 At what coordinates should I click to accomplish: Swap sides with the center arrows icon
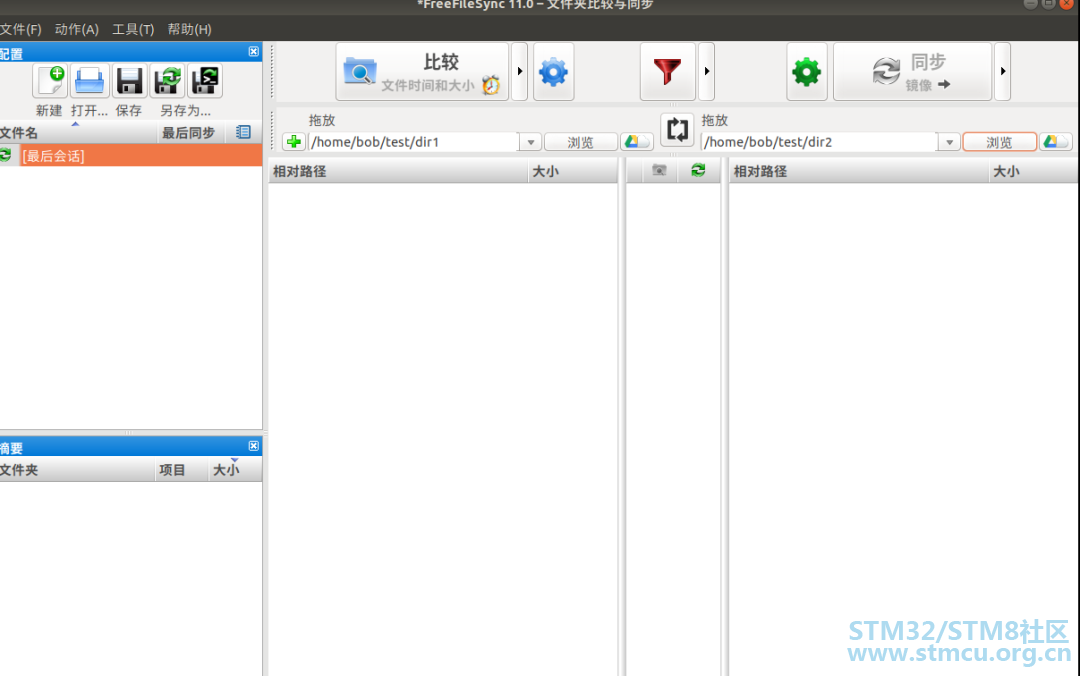677,130
